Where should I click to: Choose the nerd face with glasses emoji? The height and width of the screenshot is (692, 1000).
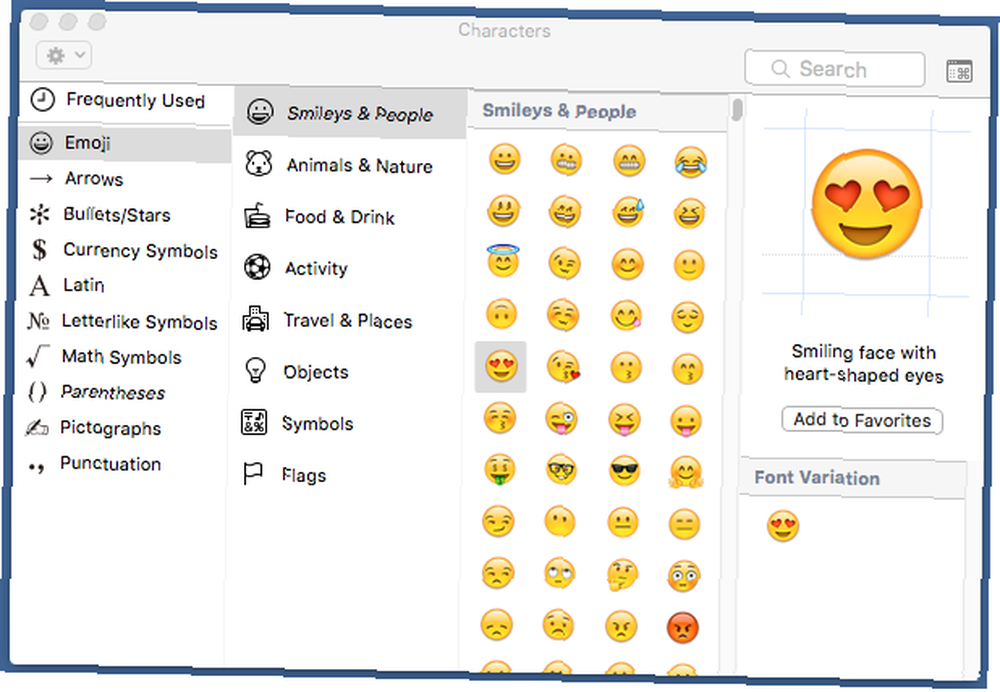click(x=561, y=471)
